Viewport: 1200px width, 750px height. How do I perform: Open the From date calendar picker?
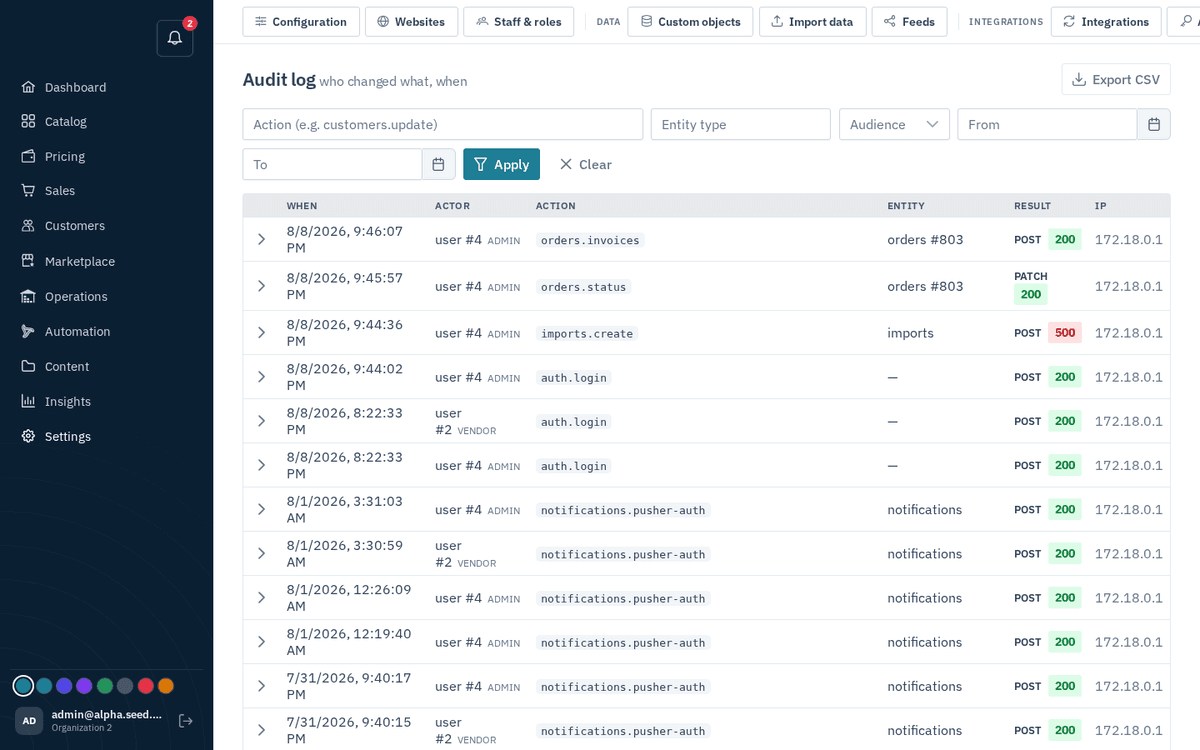pos(1154,124)
